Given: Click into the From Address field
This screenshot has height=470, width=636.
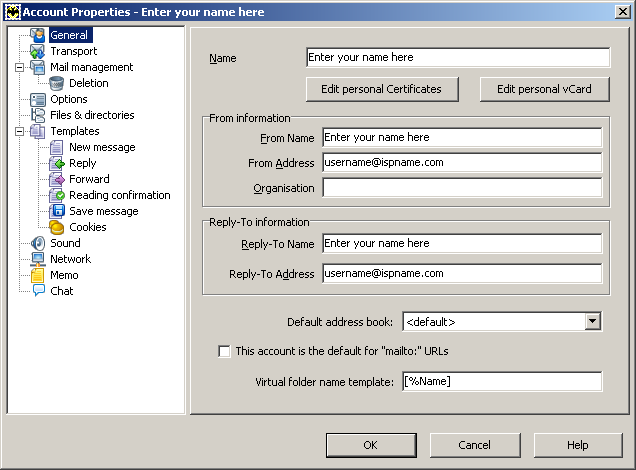Looking at the screenshot, I should [x=461, y=162].
